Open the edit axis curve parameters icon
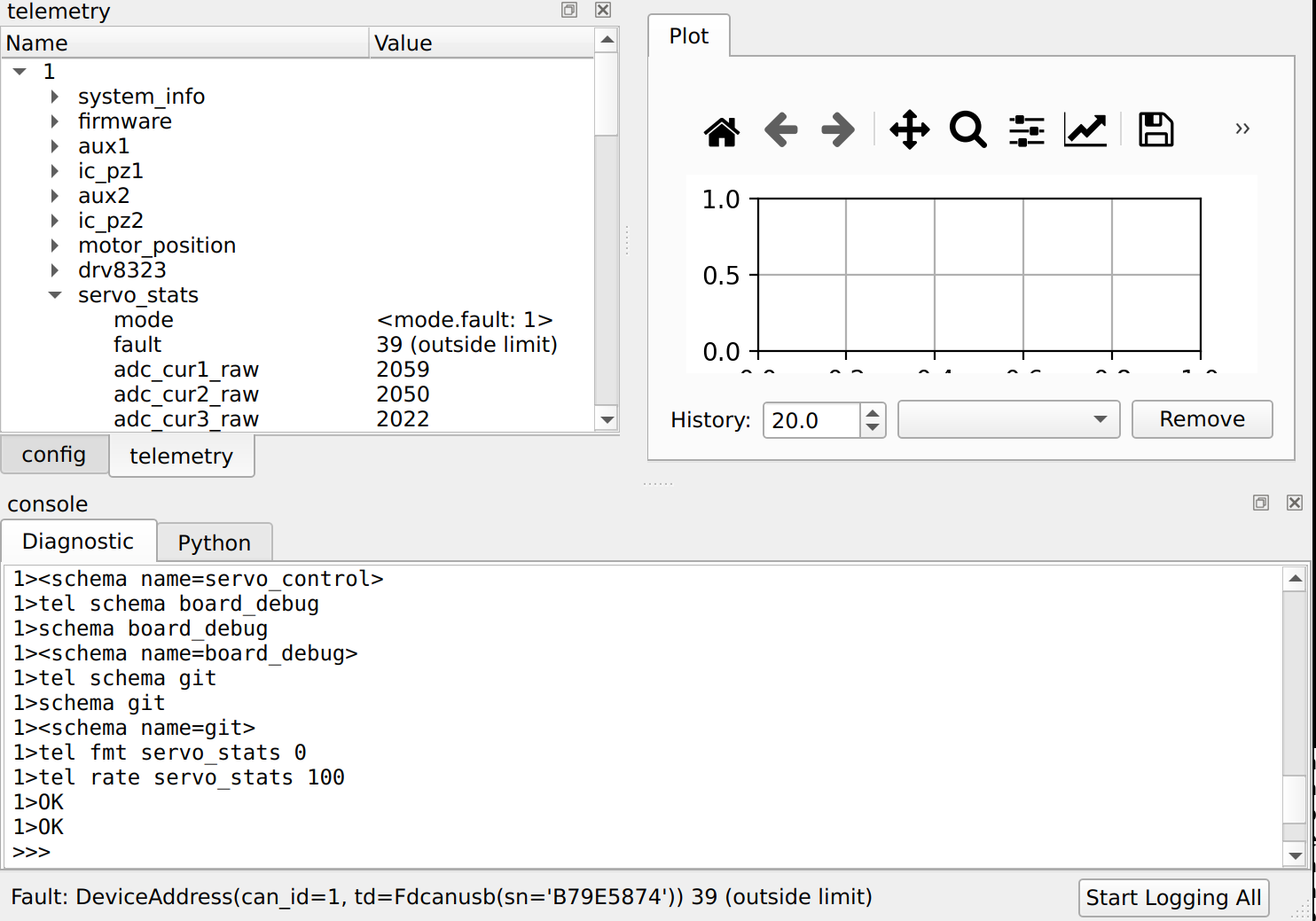 pos(1085,130)
